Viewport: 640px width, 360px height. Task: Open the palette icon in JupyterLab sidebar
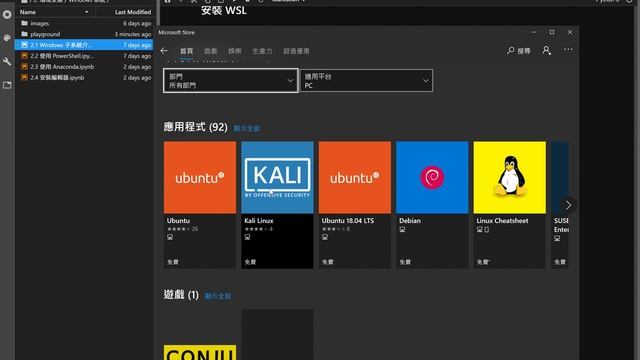7,38
